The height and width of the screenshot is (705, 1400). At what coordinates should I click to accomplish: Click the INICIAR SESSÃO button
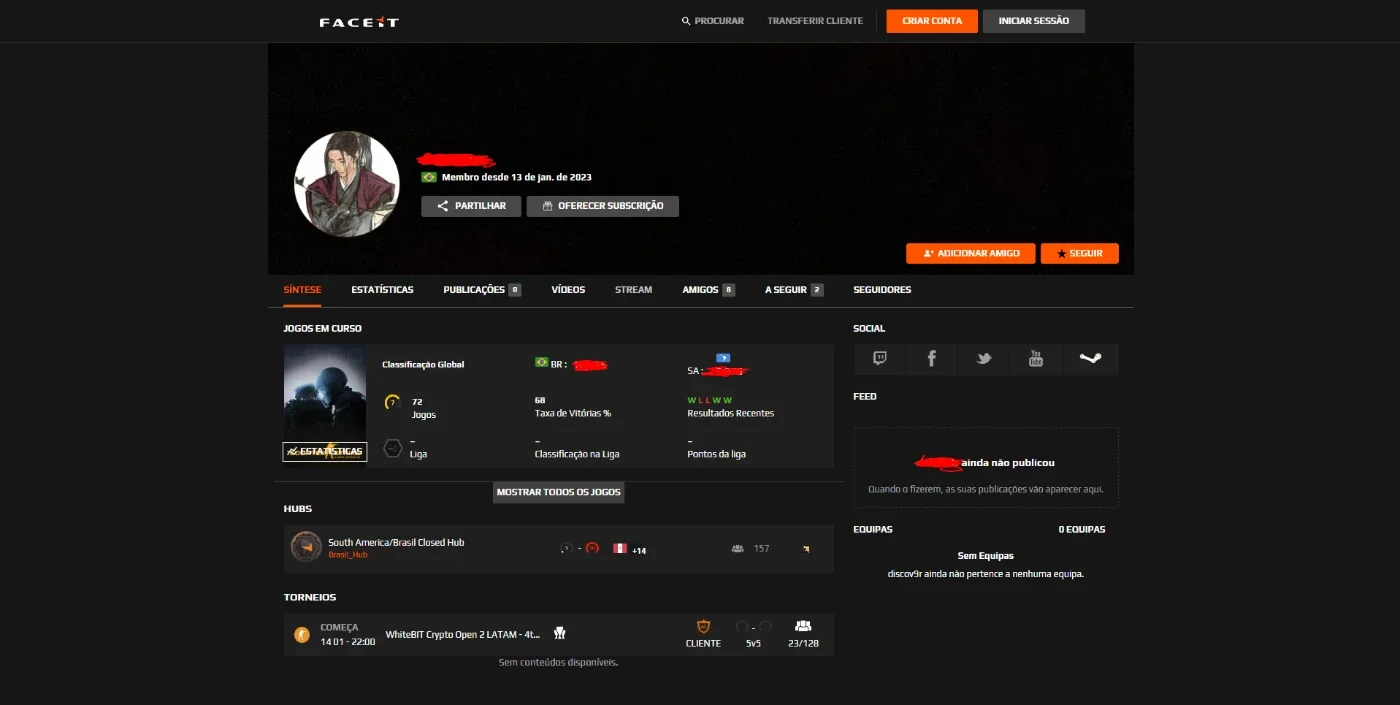coord(1034,21)
